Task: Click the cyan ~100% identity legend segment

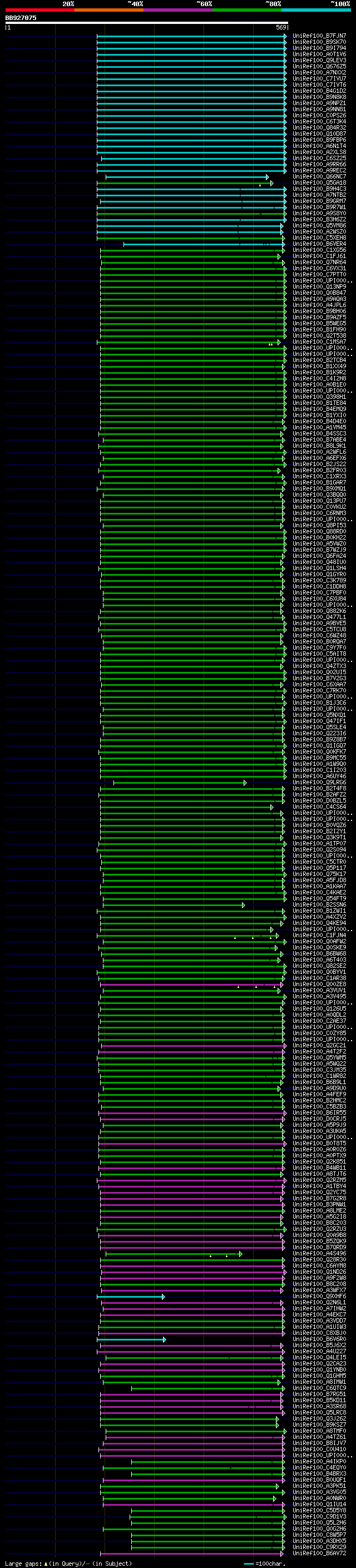Action: click(317, 10)
